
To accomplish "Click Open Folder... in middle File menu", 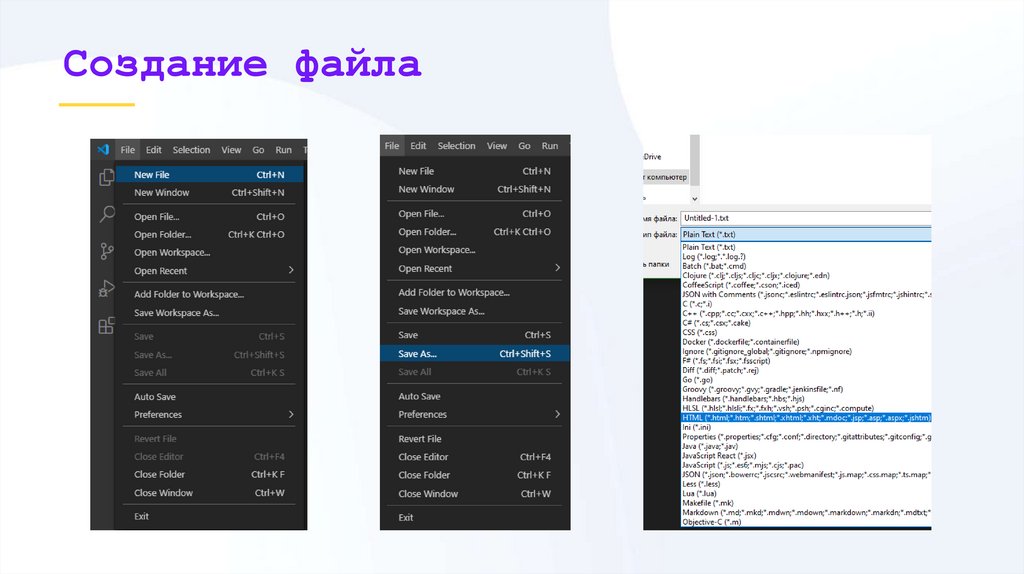I will point(475,232).
